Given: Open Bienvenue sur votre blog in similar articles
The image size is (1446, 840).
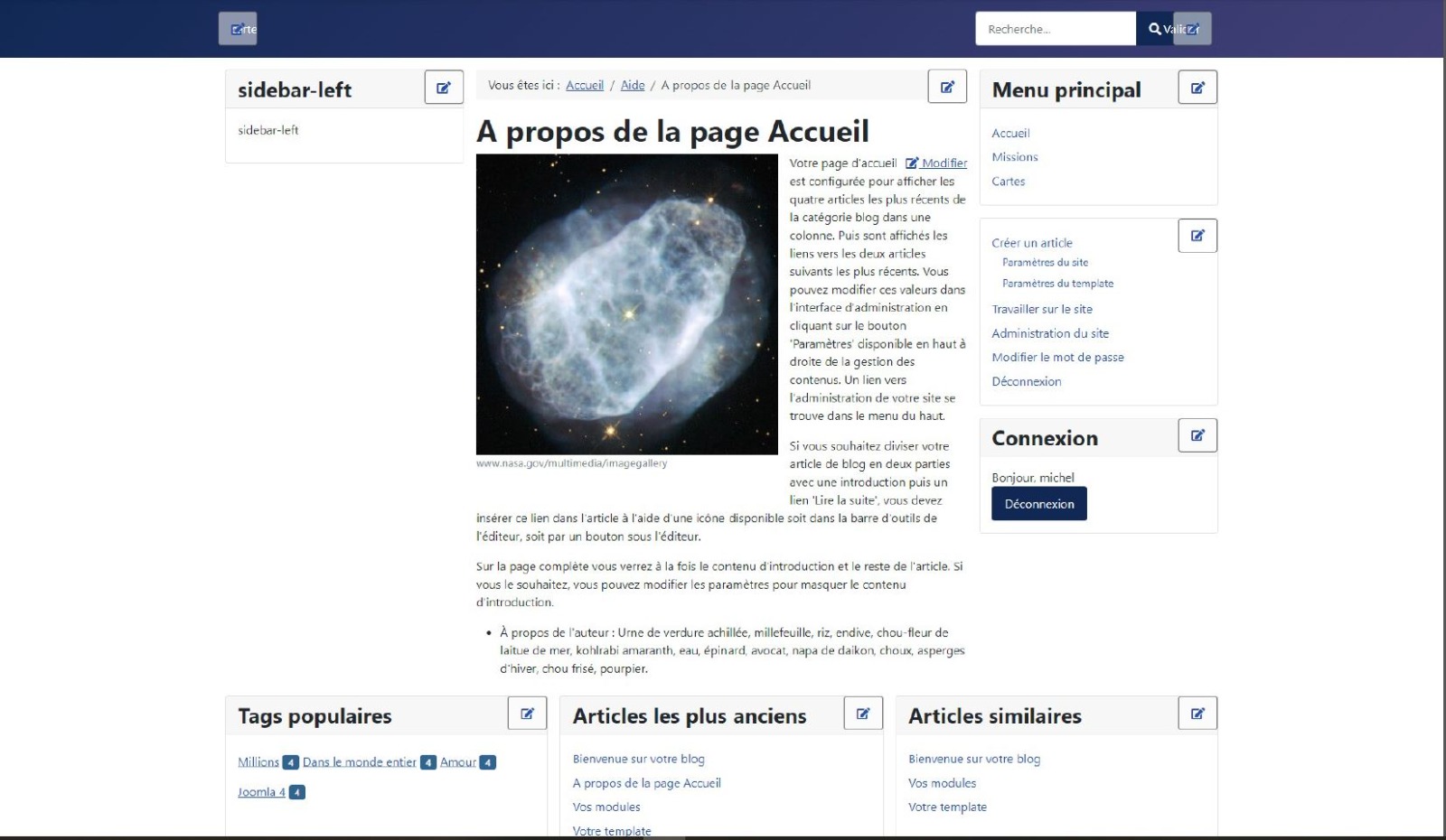Looking at the screenshot, I should tap(974, 759).
